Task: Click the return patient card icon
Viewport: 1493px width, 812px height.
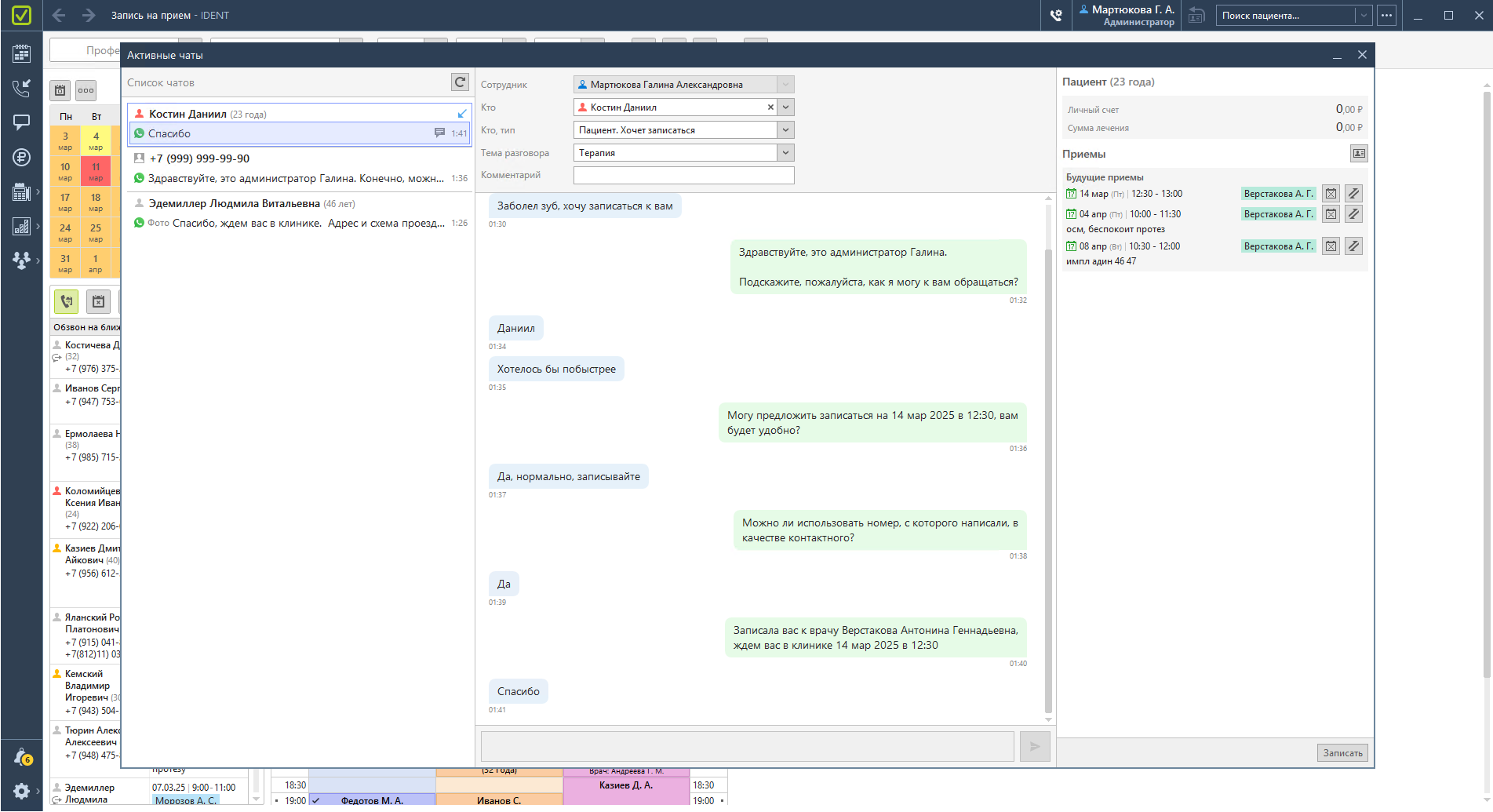Action: point(1196,15)
